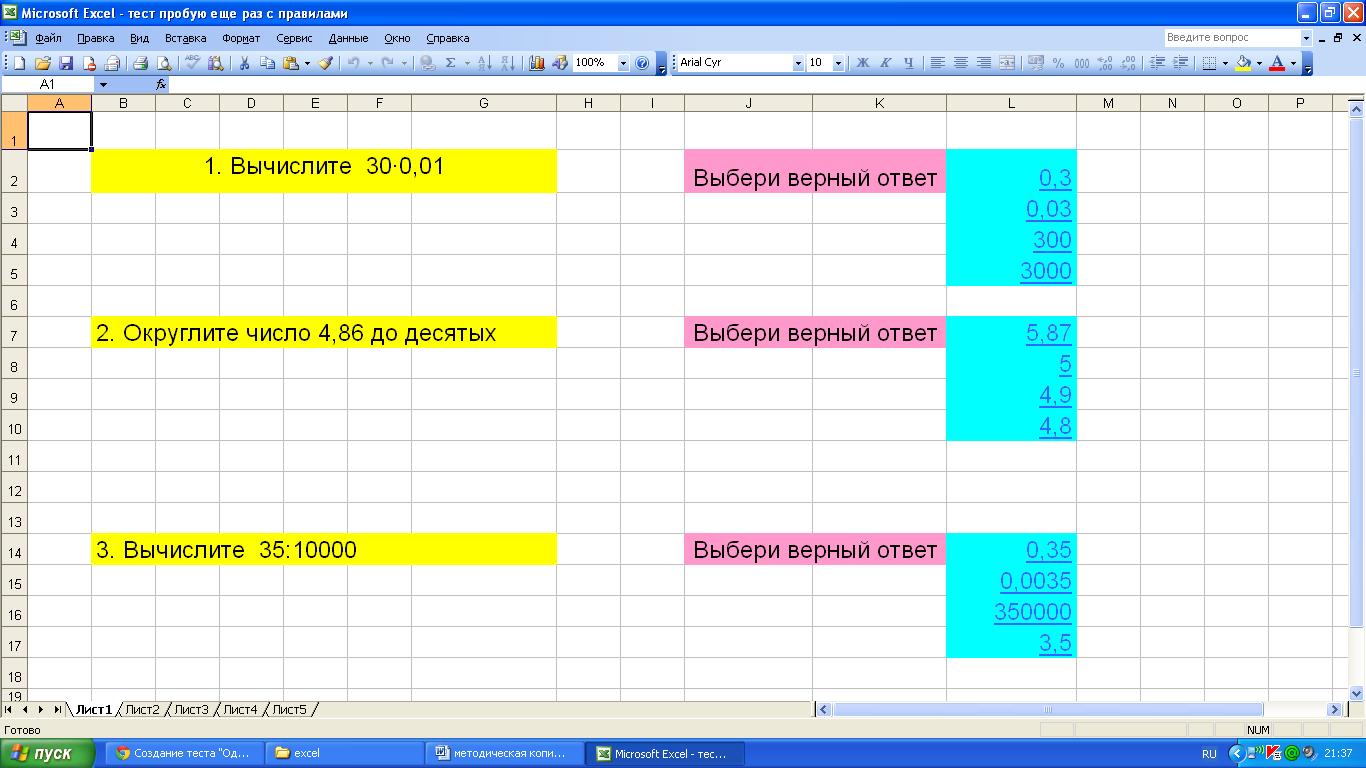Click the Open file folder icon
Screen dimensions: 1366x768
[43, 63]
